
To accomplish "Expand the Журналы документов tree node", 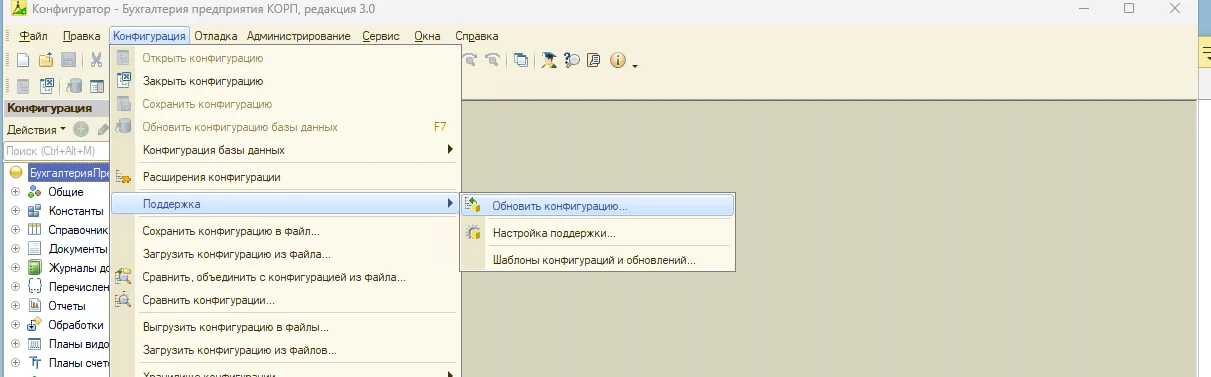I will pos(16,268).
